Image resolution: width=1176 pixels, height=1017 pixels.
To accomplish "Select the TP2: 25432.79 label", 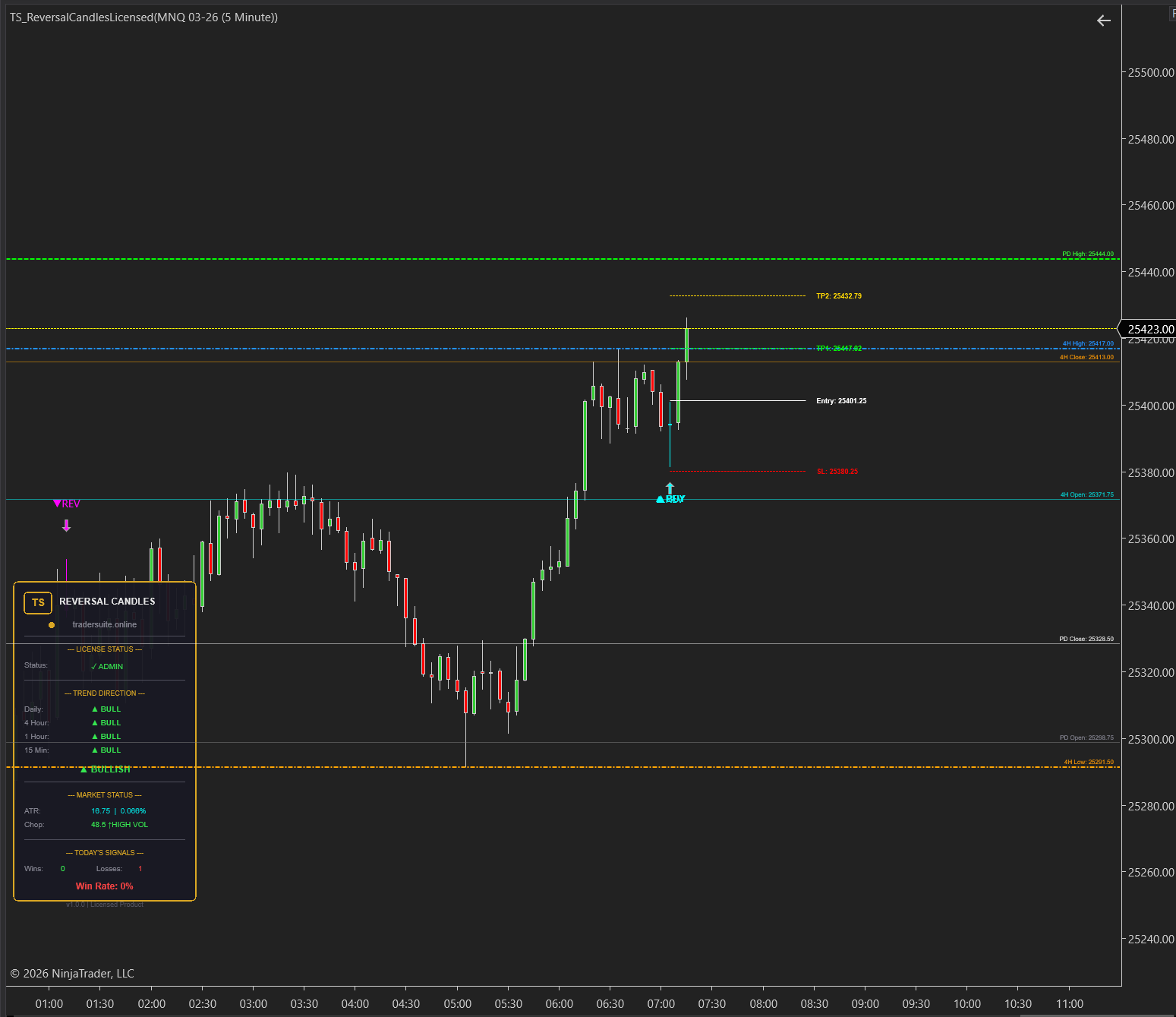I will pos(839,296).
